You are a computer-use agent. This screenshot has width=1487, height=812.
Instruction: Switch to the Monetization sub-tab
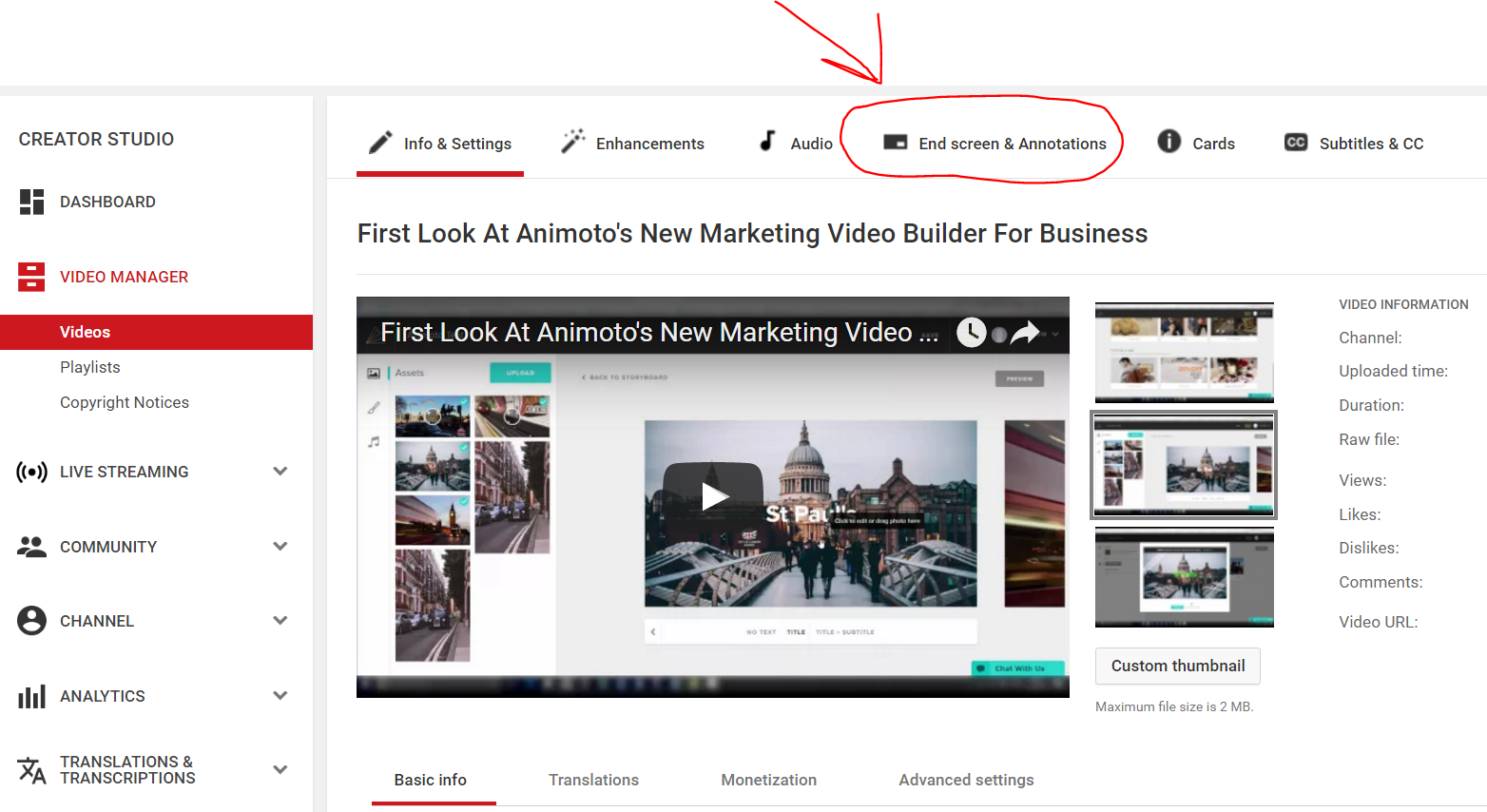[x=768, y=780]
